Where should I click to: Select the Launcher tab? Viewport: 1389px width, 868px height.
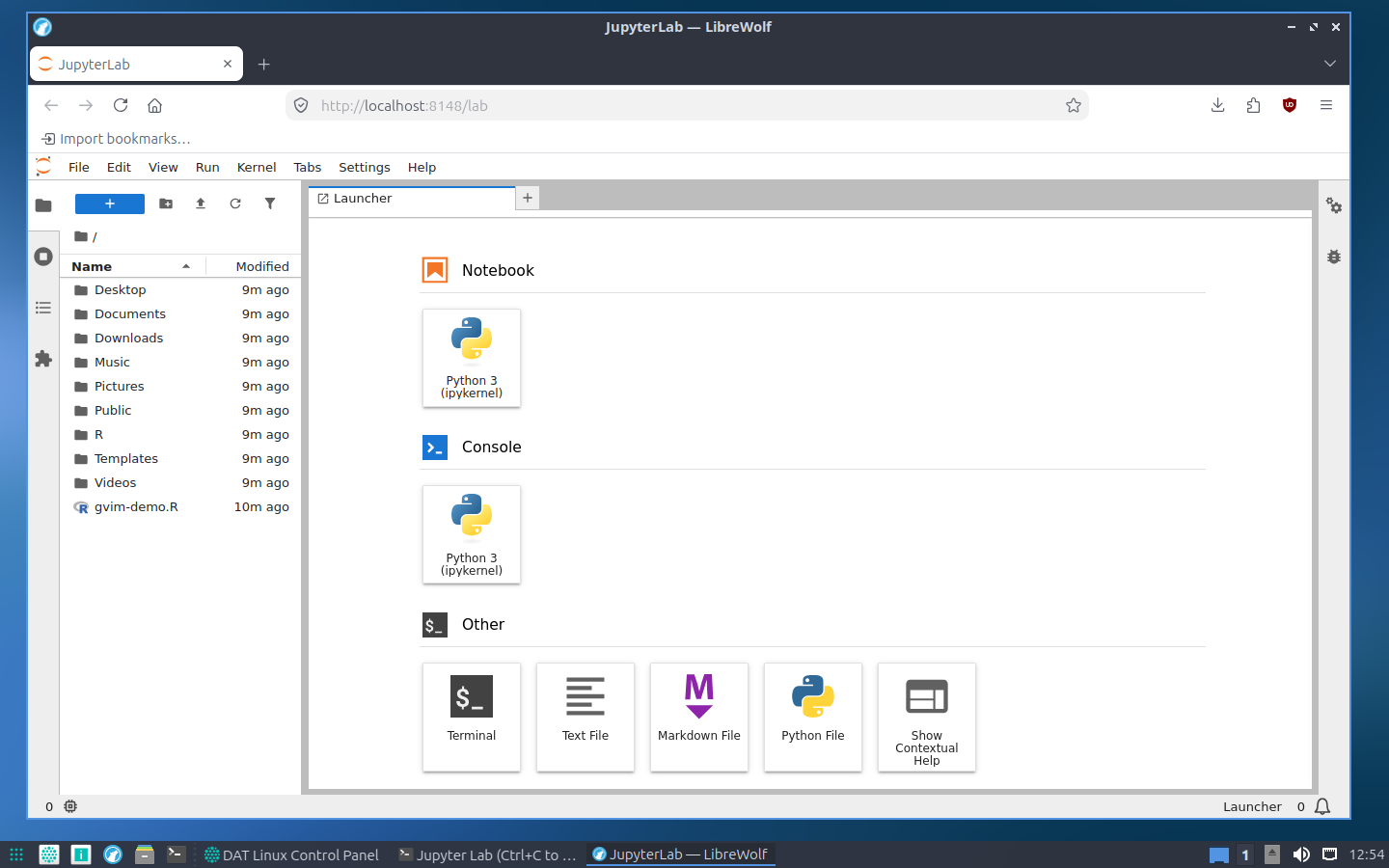(x=412, y=199)
